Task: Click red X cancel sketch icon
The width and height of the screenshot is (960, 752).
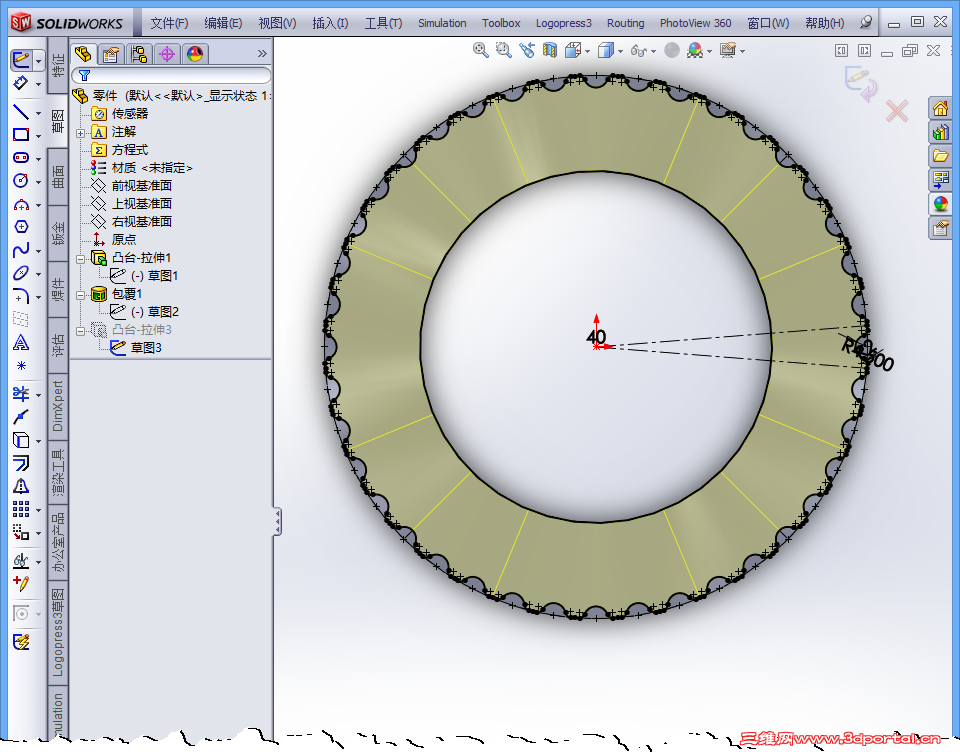Action: tap(897, 111)
